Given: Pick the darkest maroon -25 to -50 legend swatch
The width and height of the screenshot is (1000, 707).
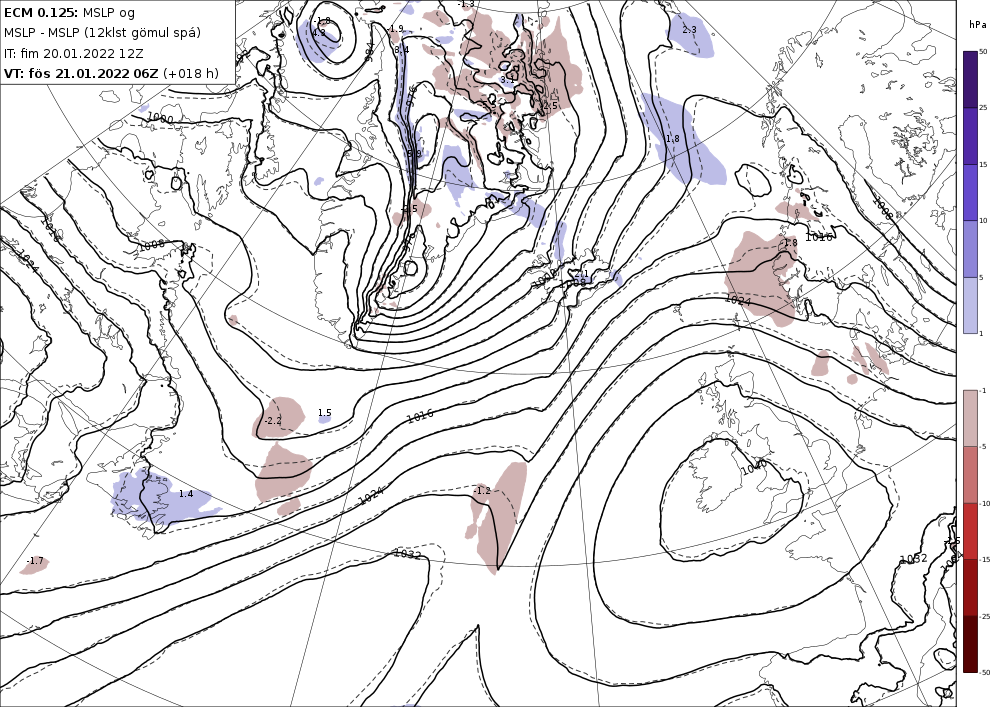Looking at the screenshot, I should tap(970, 644).
